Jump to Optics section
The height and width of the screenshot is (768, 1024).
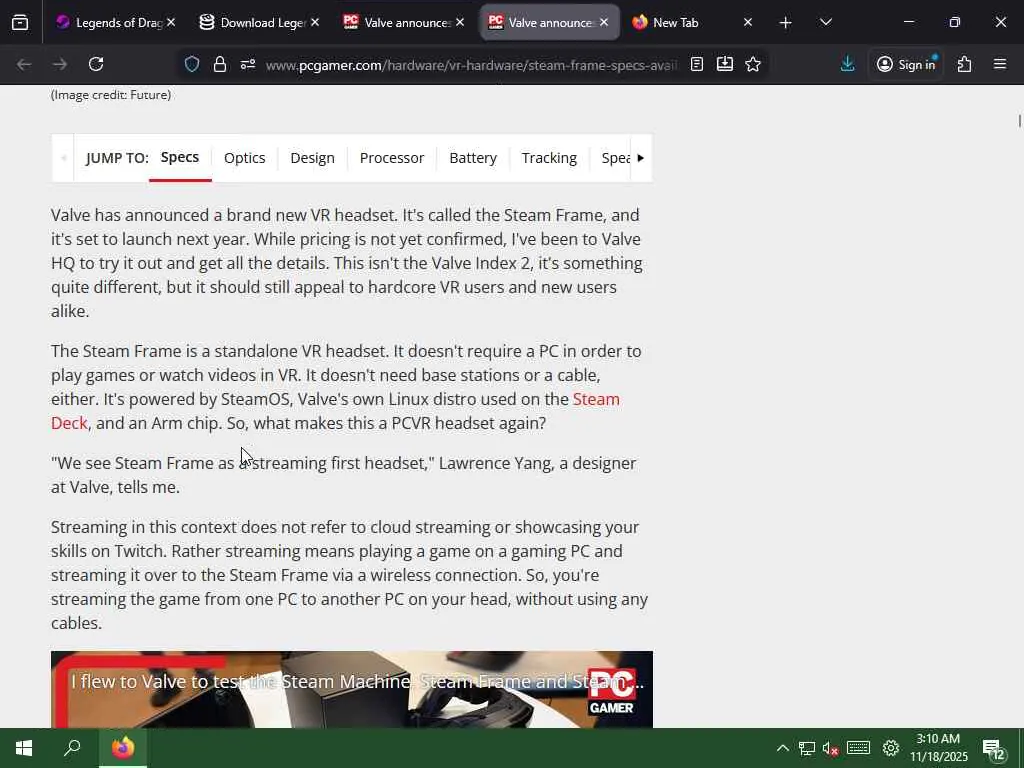tap(244, 158)
